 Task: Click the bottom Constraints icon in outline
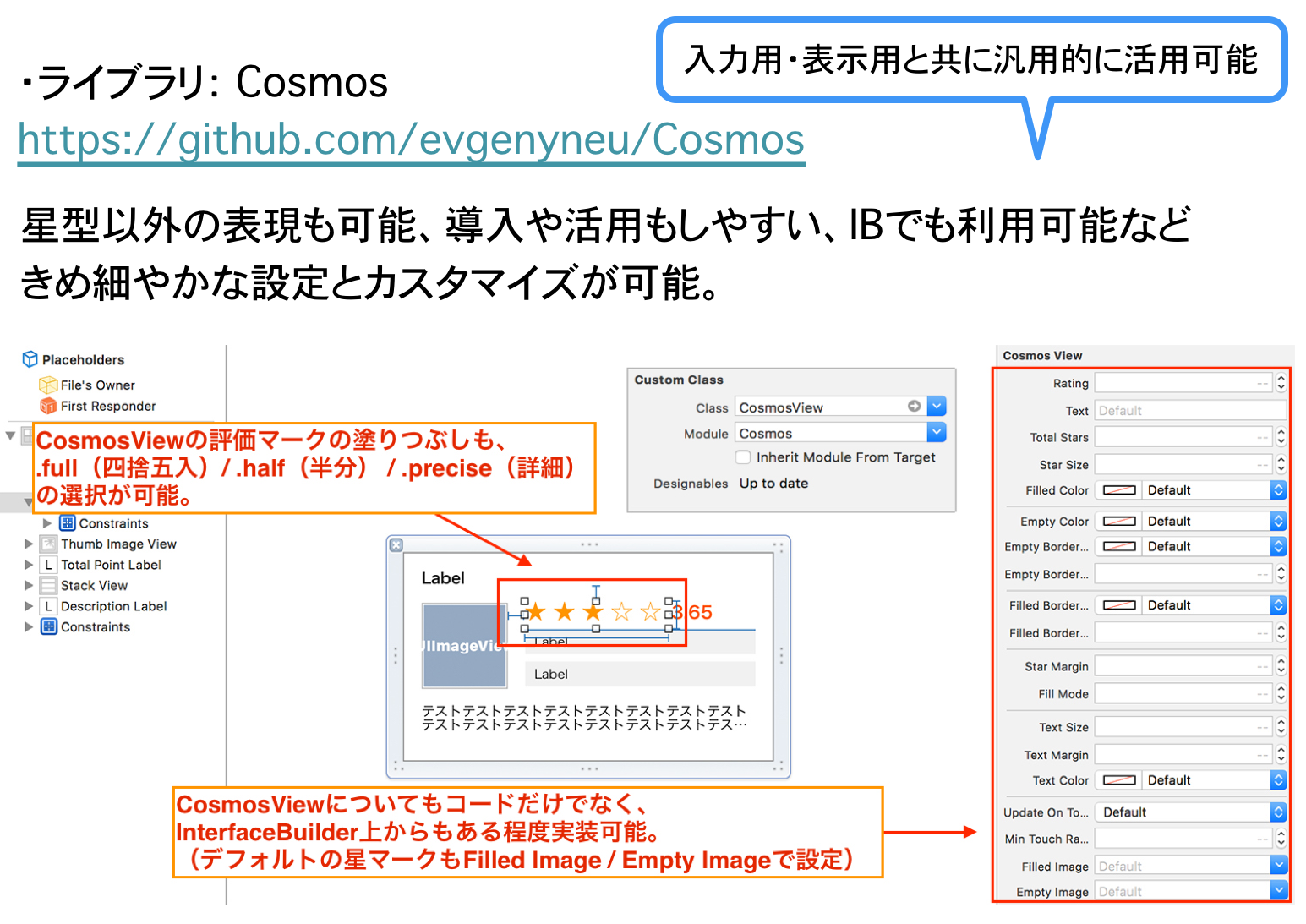click(x=49, y=626)
